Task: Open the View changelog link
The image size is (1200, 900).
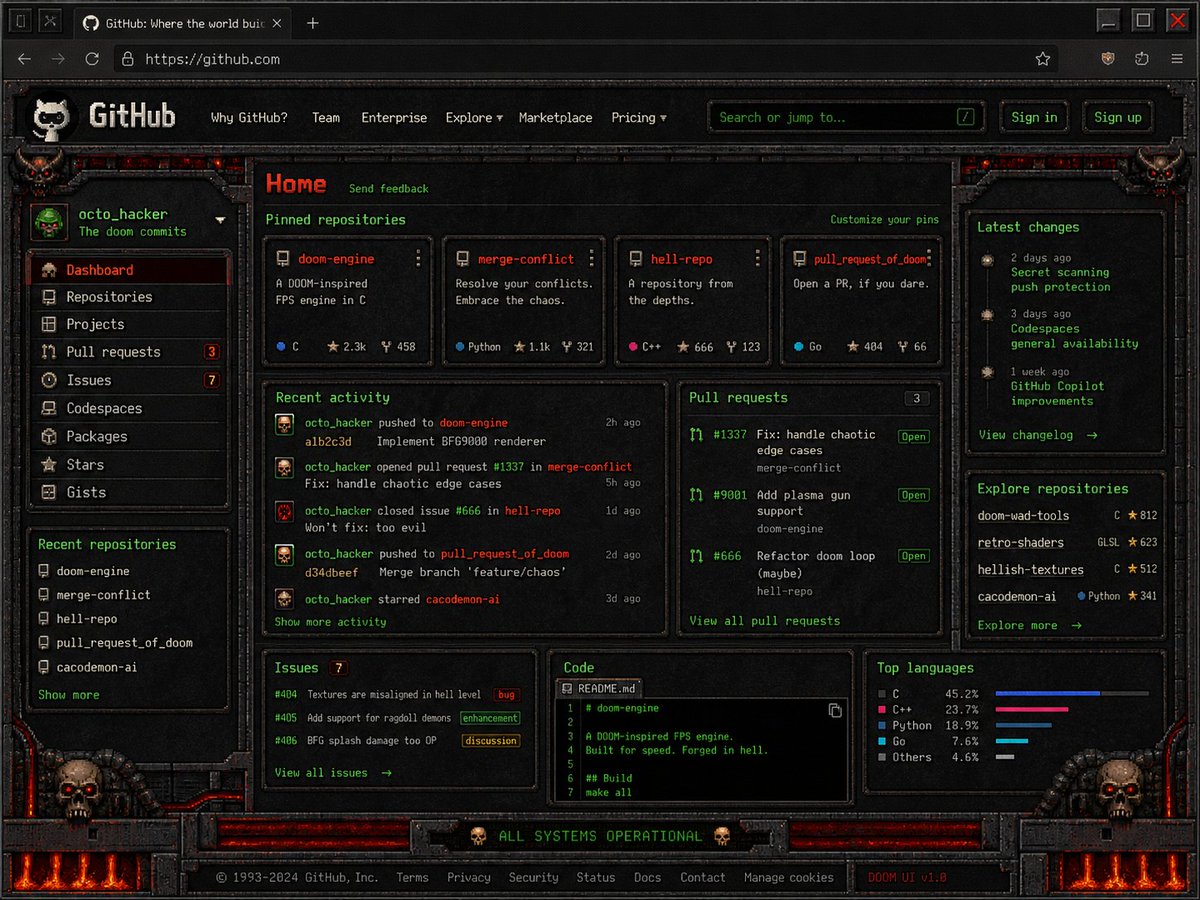Action: 1038,435
